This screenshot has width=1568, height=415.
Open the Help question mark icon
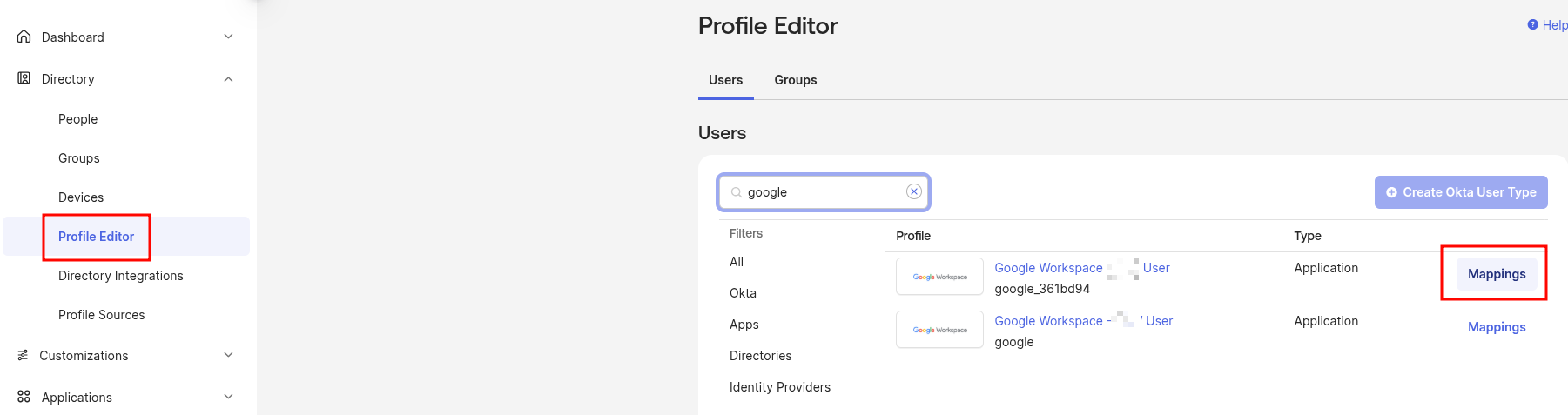tap(1532, 25)
